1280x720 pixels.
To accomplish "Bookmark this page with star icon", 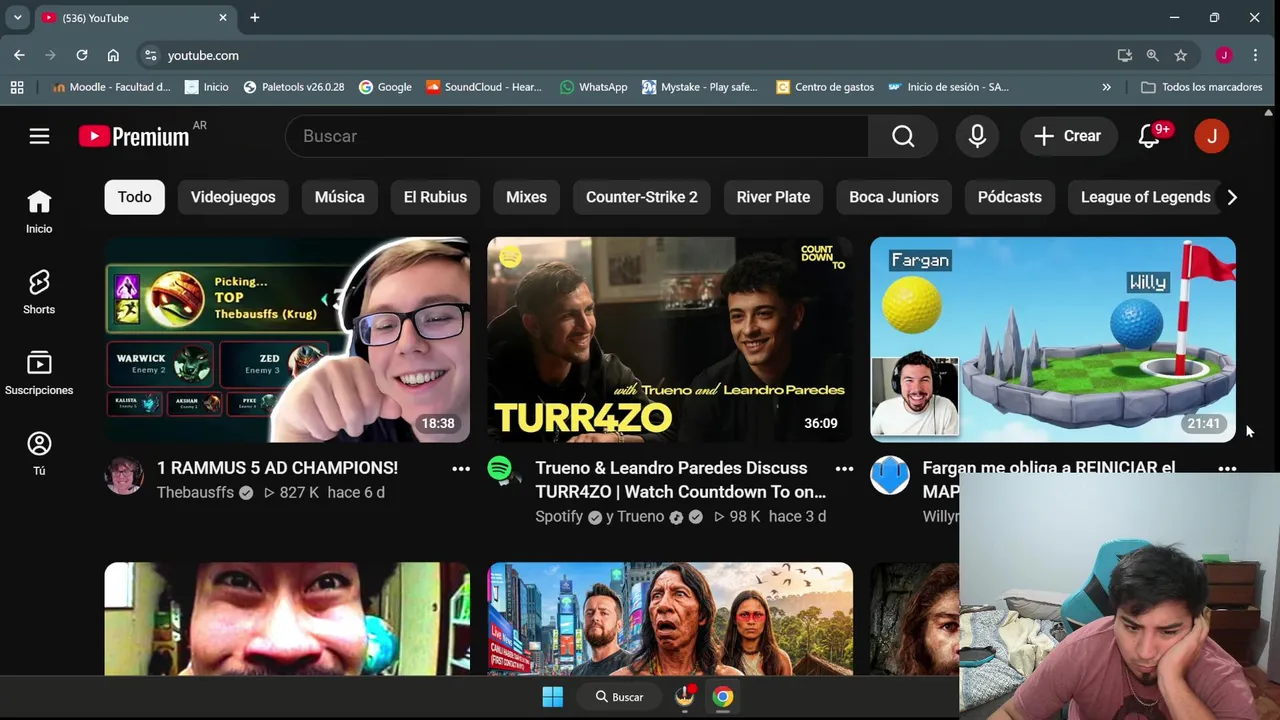I will (x=1181, y=55).
